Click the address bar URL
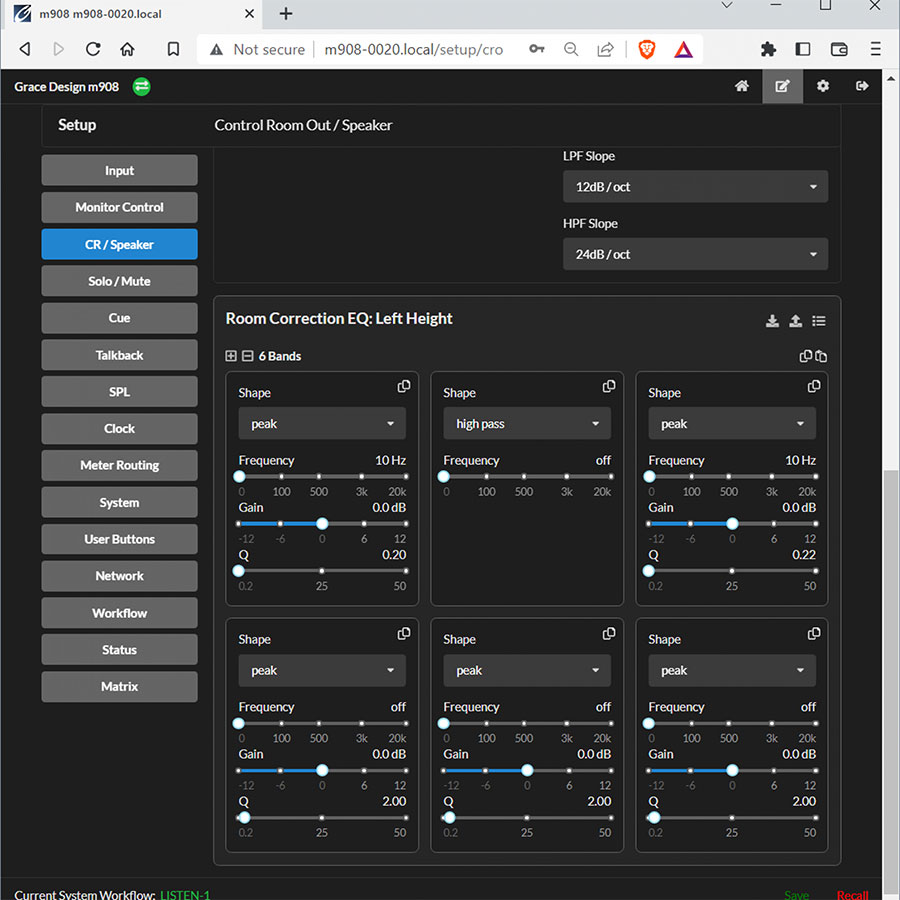The width and height of the screenshot is (900, 900). (413, 49)
